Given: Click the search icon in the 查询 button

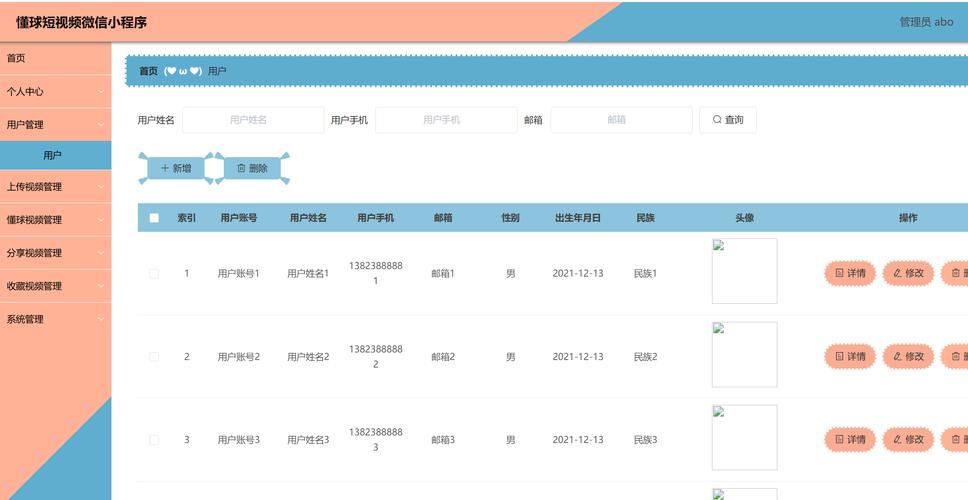Looking at the screenshot, I should coord(717,120).
